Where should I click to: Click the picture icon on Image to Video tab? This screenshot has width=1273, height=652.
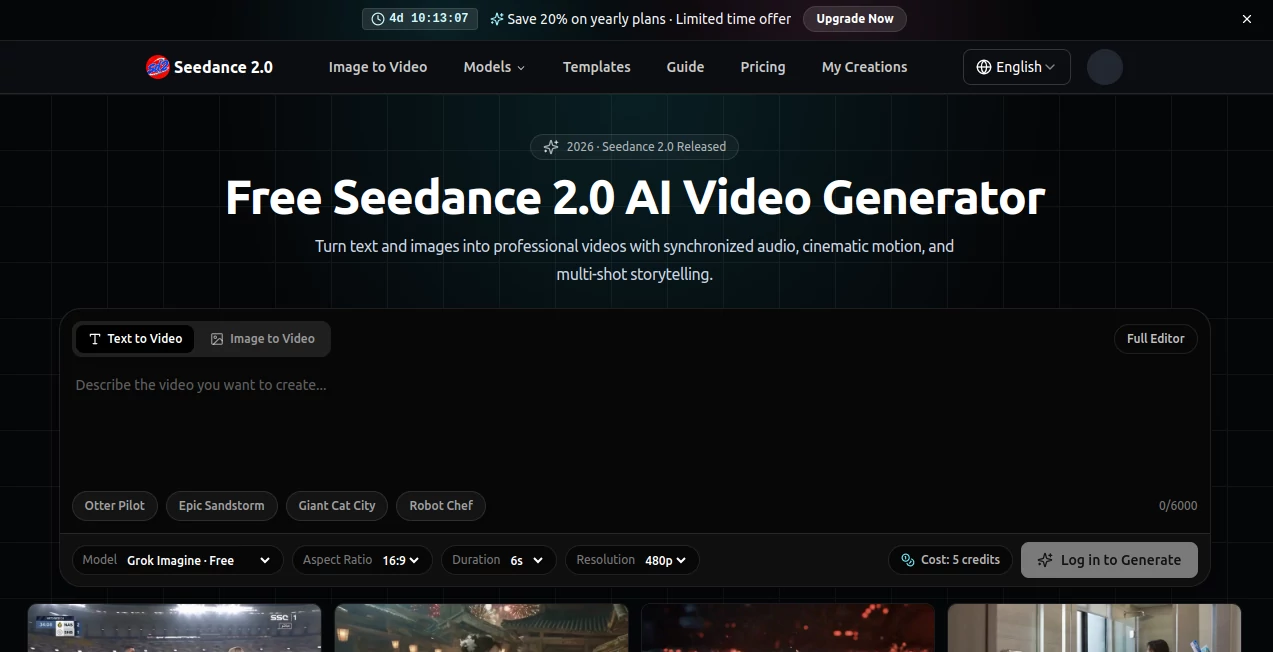coord(217,339)
